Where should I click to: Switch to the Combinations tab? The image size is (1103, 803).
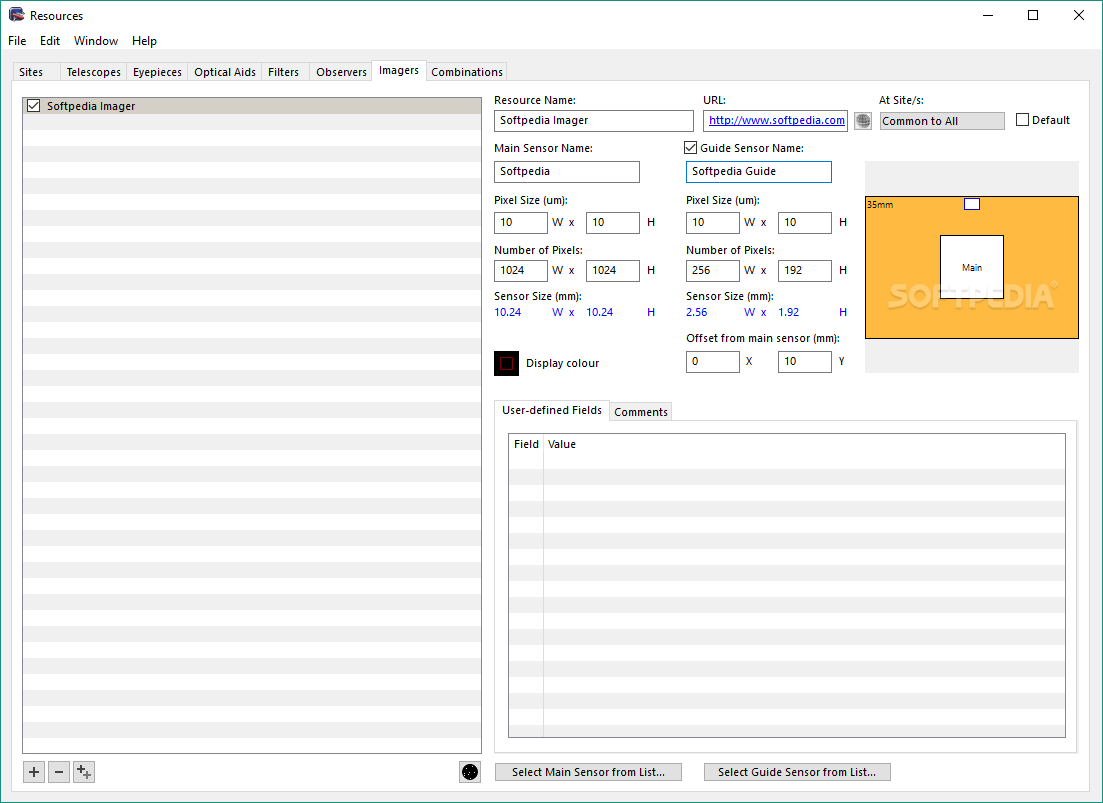467,72
